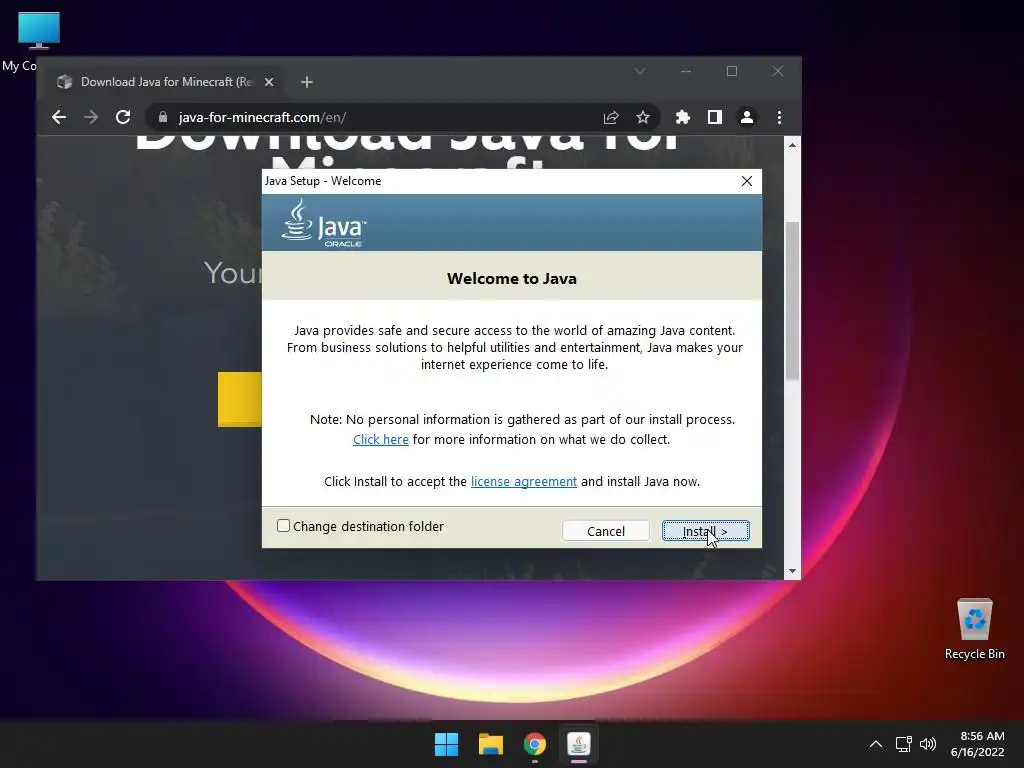Open the Chrome three-dot menu
This screenshot has width=1024, height=768.
[x=779, y=118]
